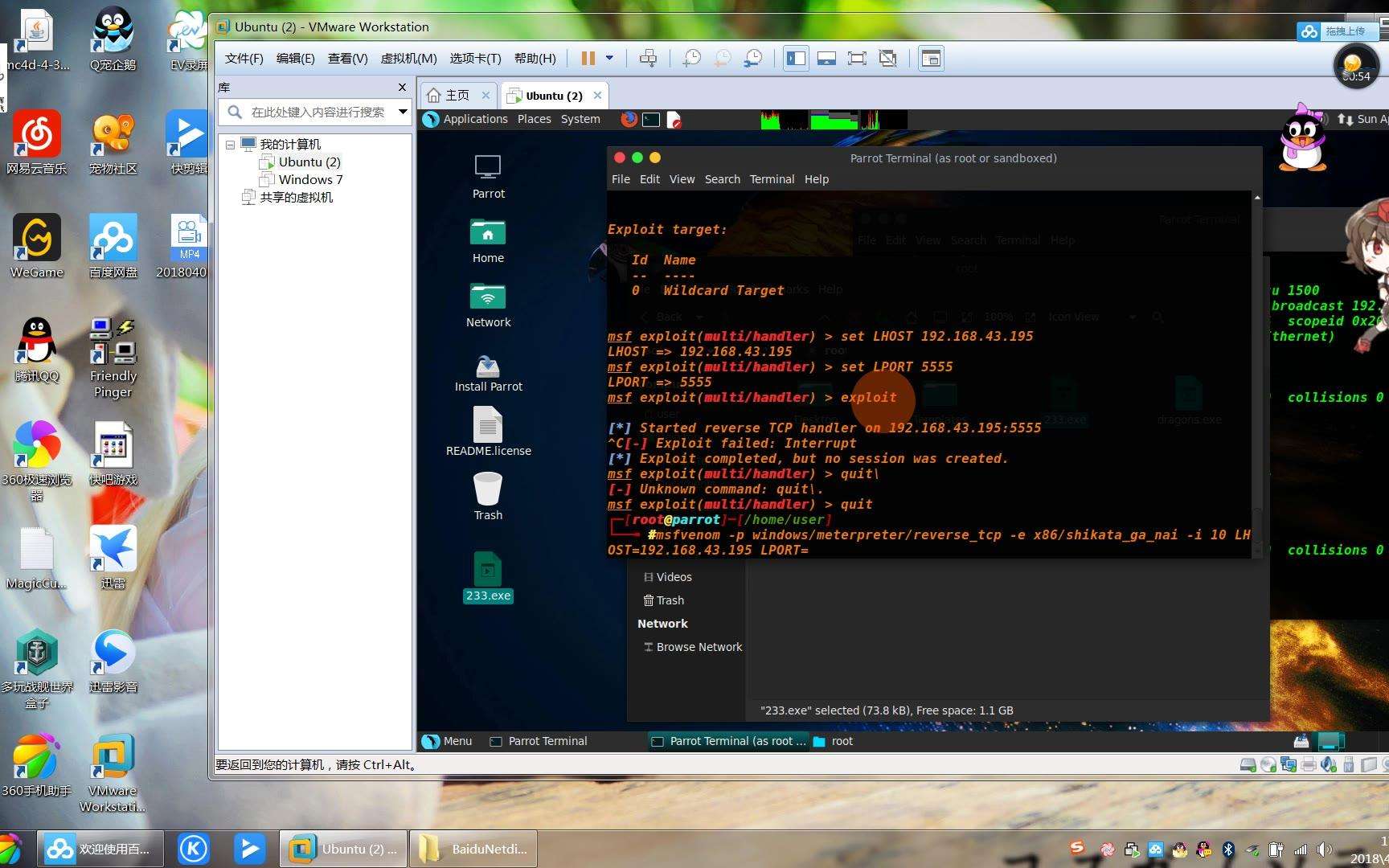Select 233.exe on the Parrot desktop
1389x868 pixels.
pos(488,576)
